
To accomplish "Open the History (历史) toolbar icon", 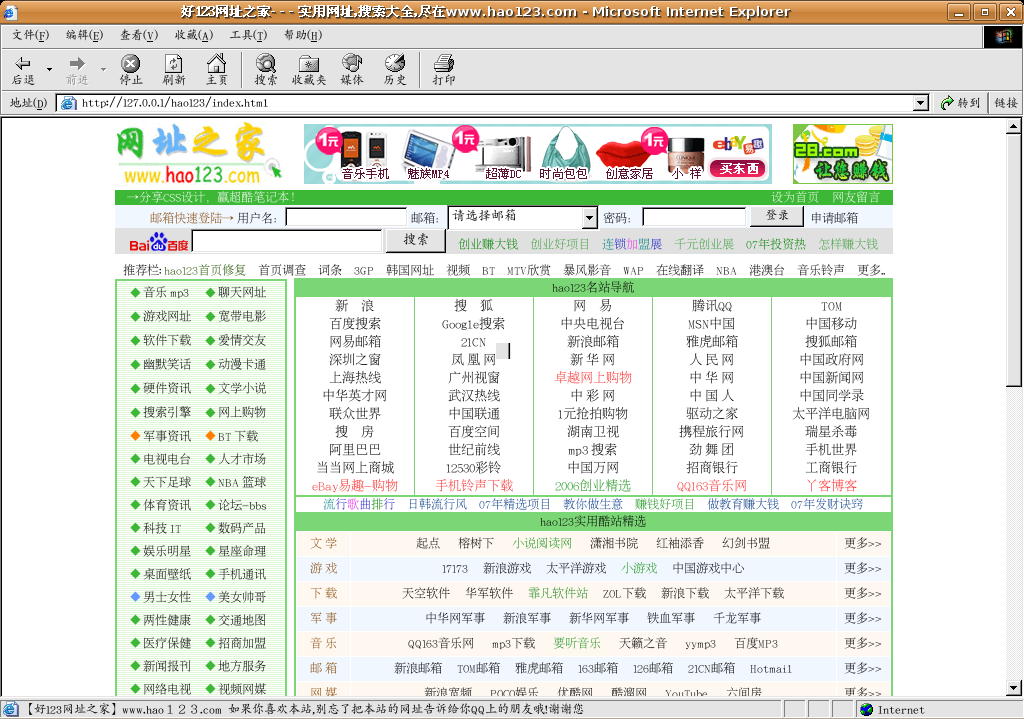I will 394,63.
